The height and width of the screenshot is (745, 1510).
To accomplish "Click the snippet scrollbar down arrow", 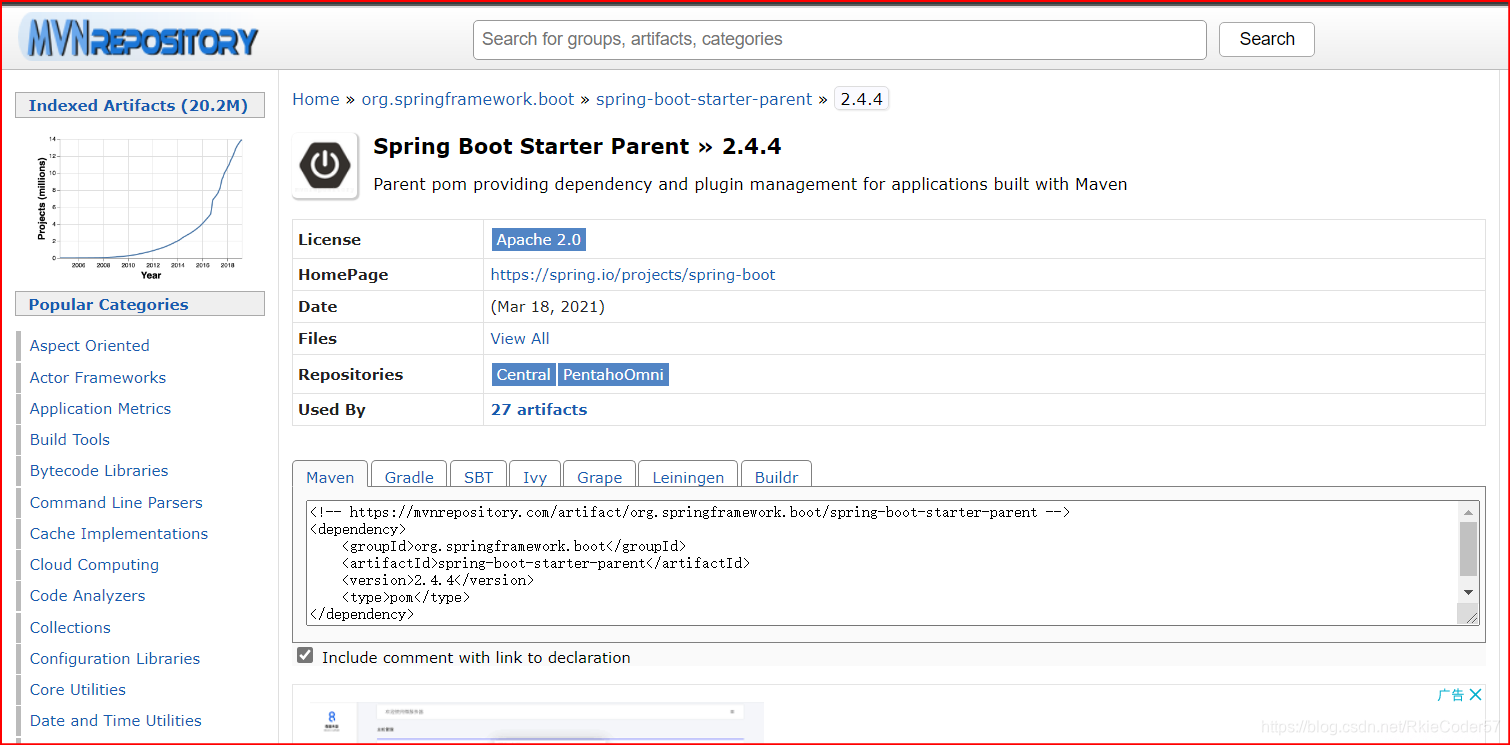I will 1468,592.
